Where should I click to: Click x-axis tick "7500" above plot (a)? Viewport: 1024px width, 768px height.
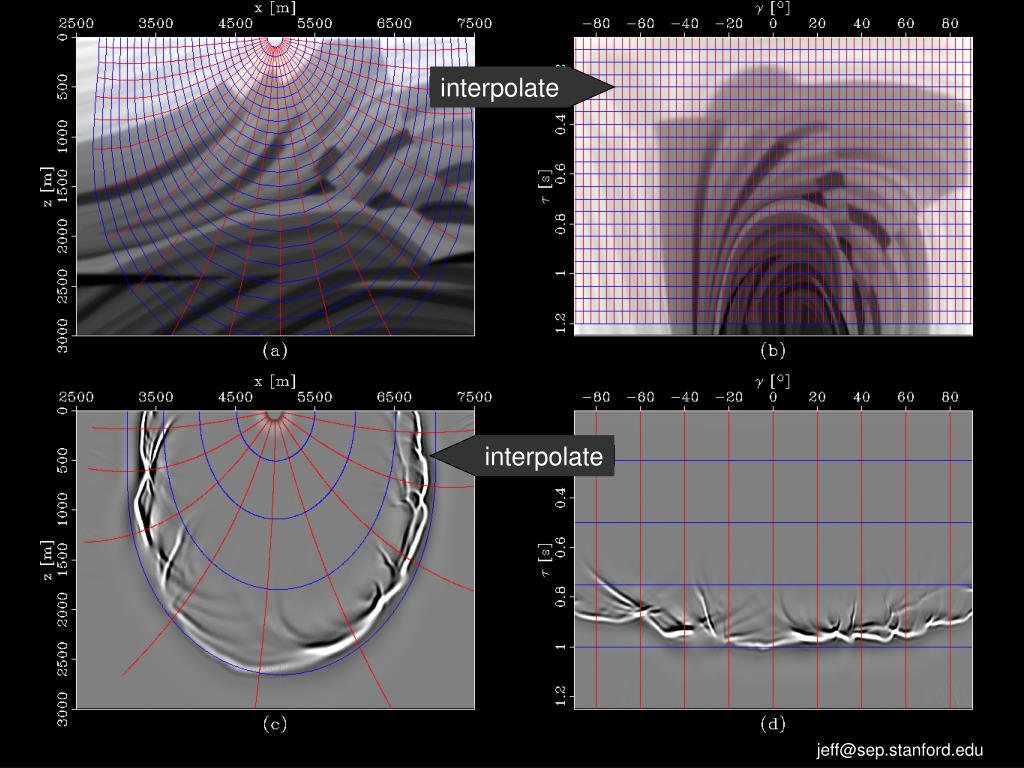click(474, 24)
